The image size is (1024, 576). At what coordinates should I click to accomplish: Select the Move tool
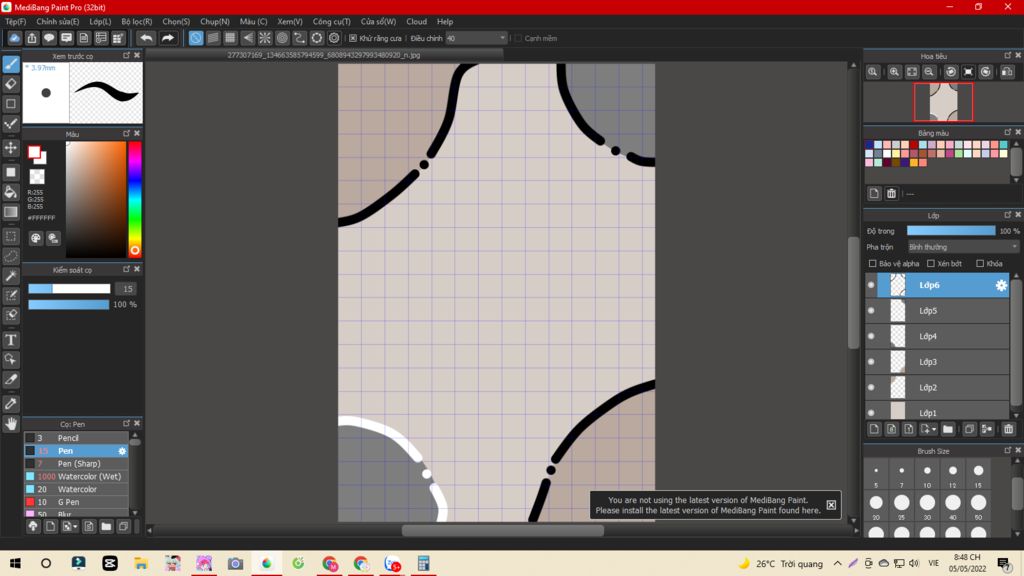tap(11, 148)
